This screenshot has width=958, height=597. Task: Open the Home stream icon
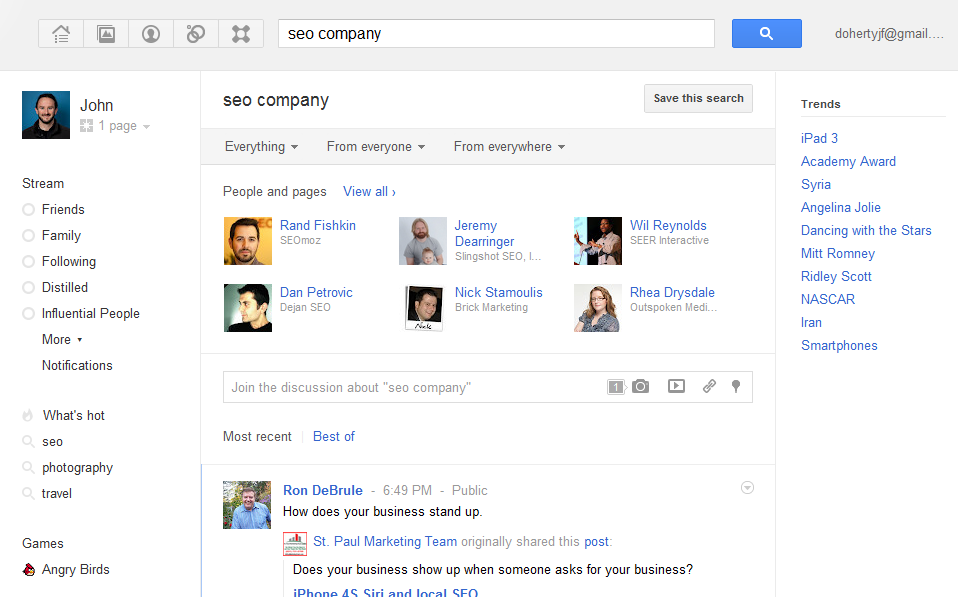[x=61, y=34]
